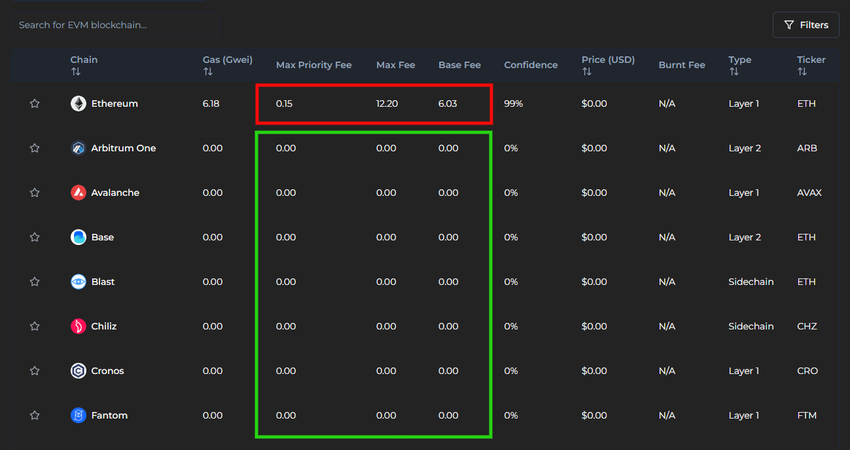The height and width of the screenshot is (450, 850).
Task: Click the Blast chain logo icon
Action: click(79, 281)
